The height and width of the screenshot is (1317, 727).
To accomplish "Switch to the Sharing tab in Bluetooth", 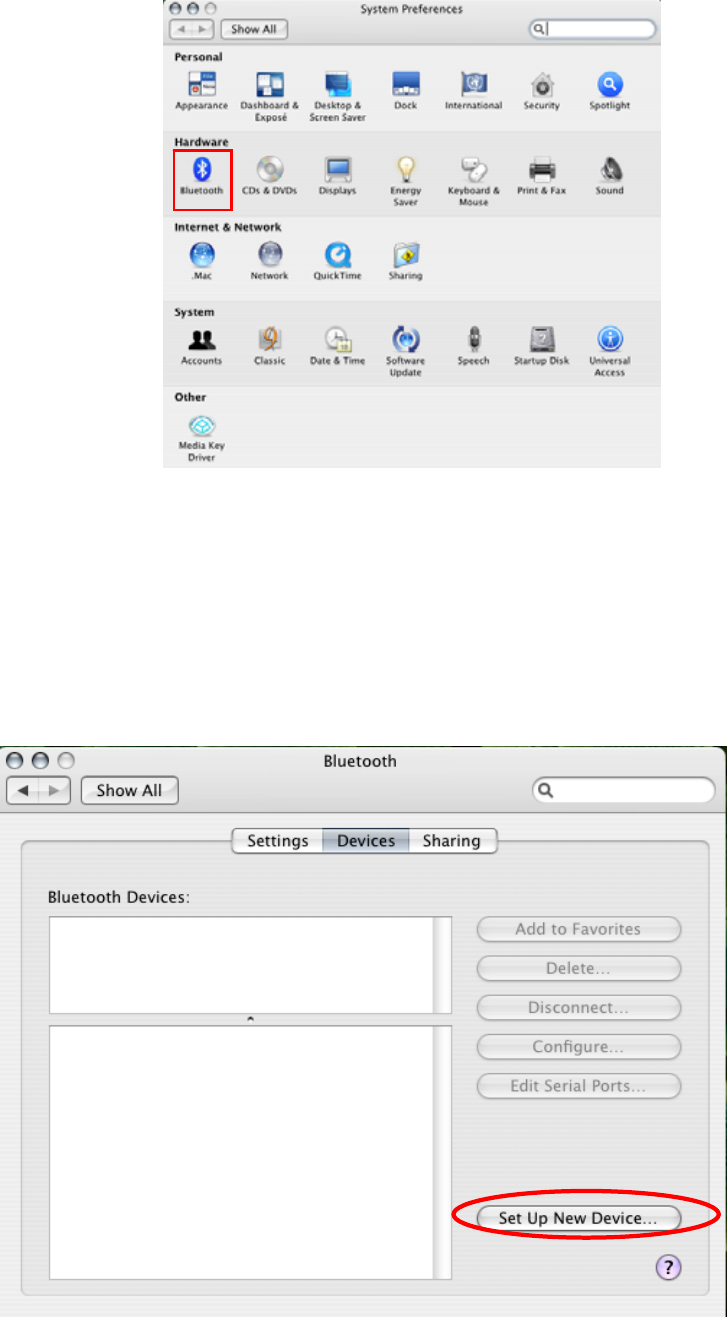I will click(x=451, y=841).
